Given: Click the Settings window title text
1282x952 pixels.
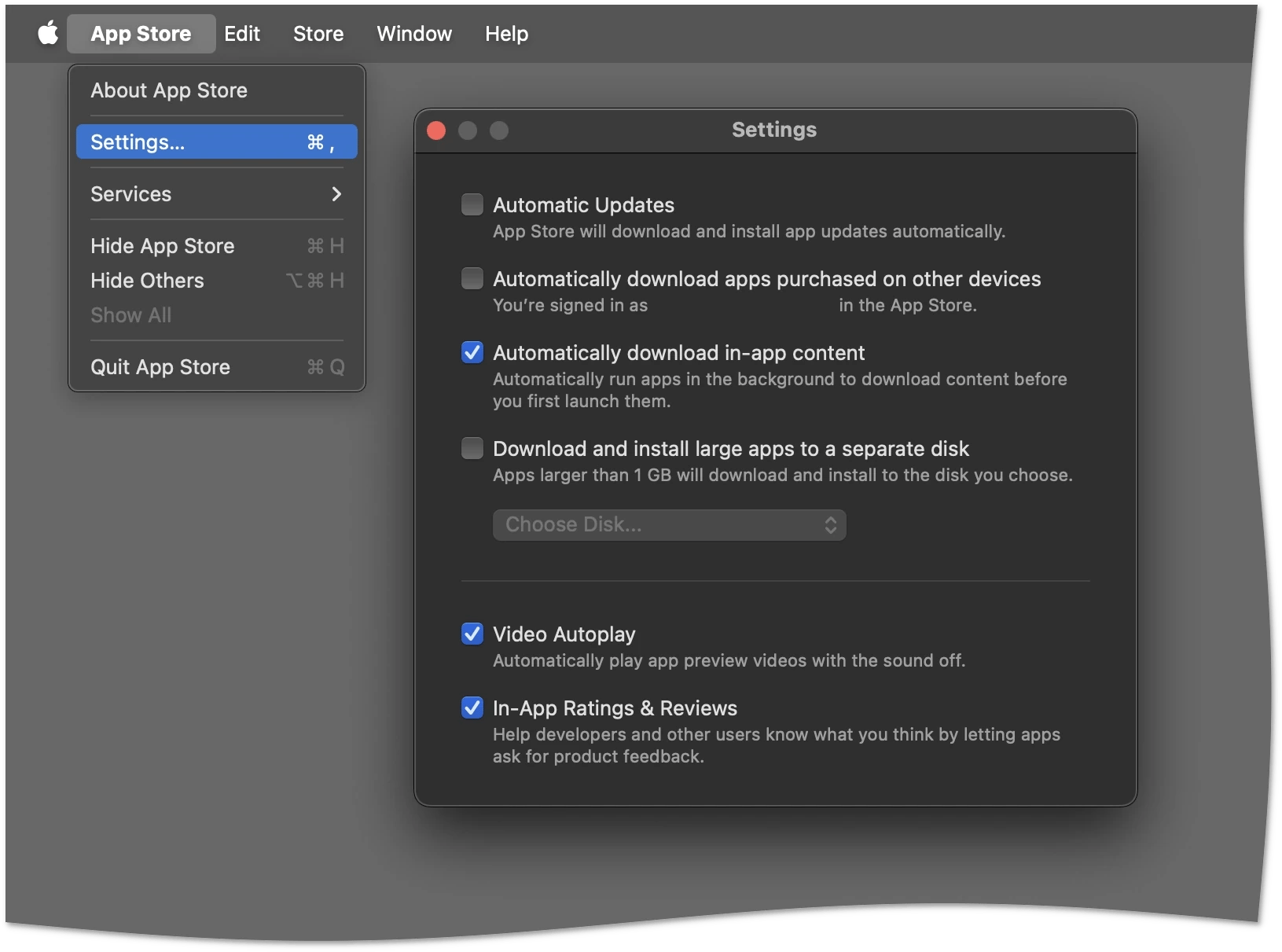Looking at the screenshot, I should tap(774, 130).
